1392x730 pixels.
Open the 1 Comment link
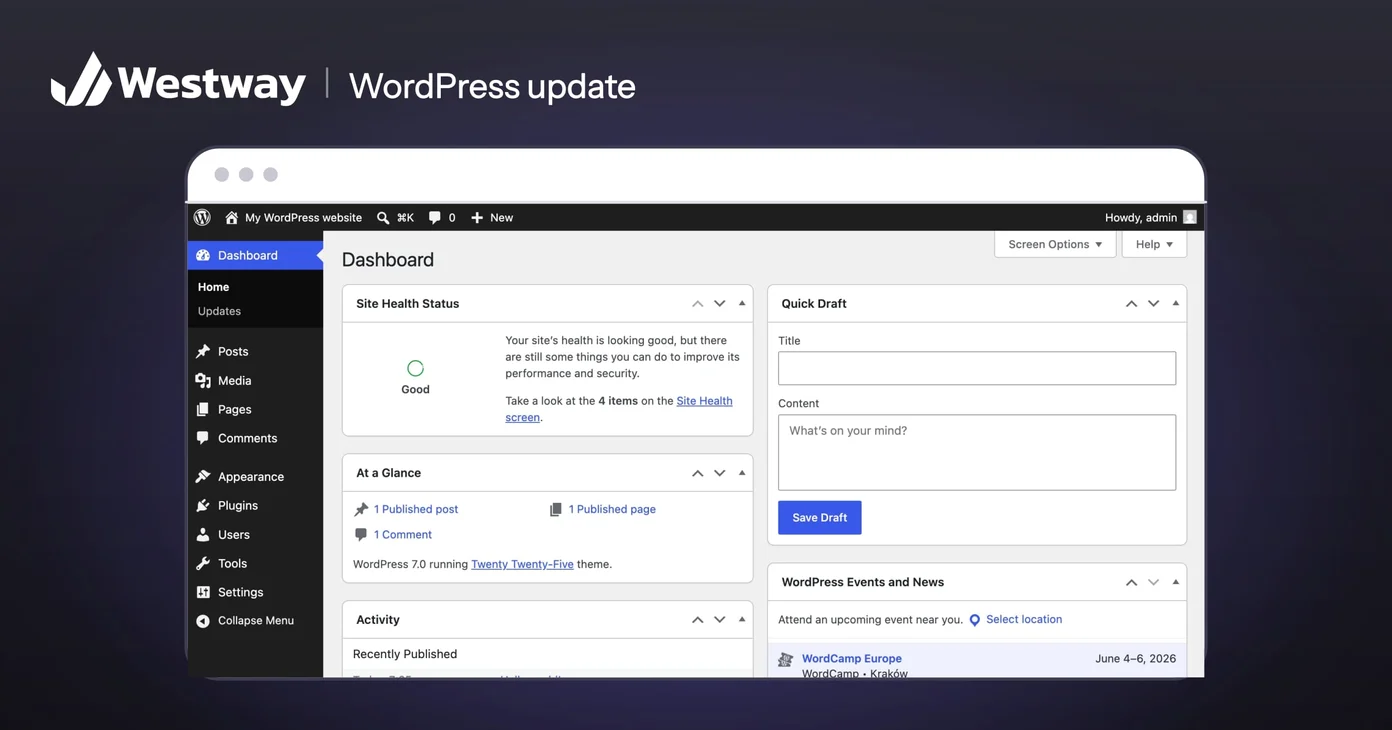(403, 535)
